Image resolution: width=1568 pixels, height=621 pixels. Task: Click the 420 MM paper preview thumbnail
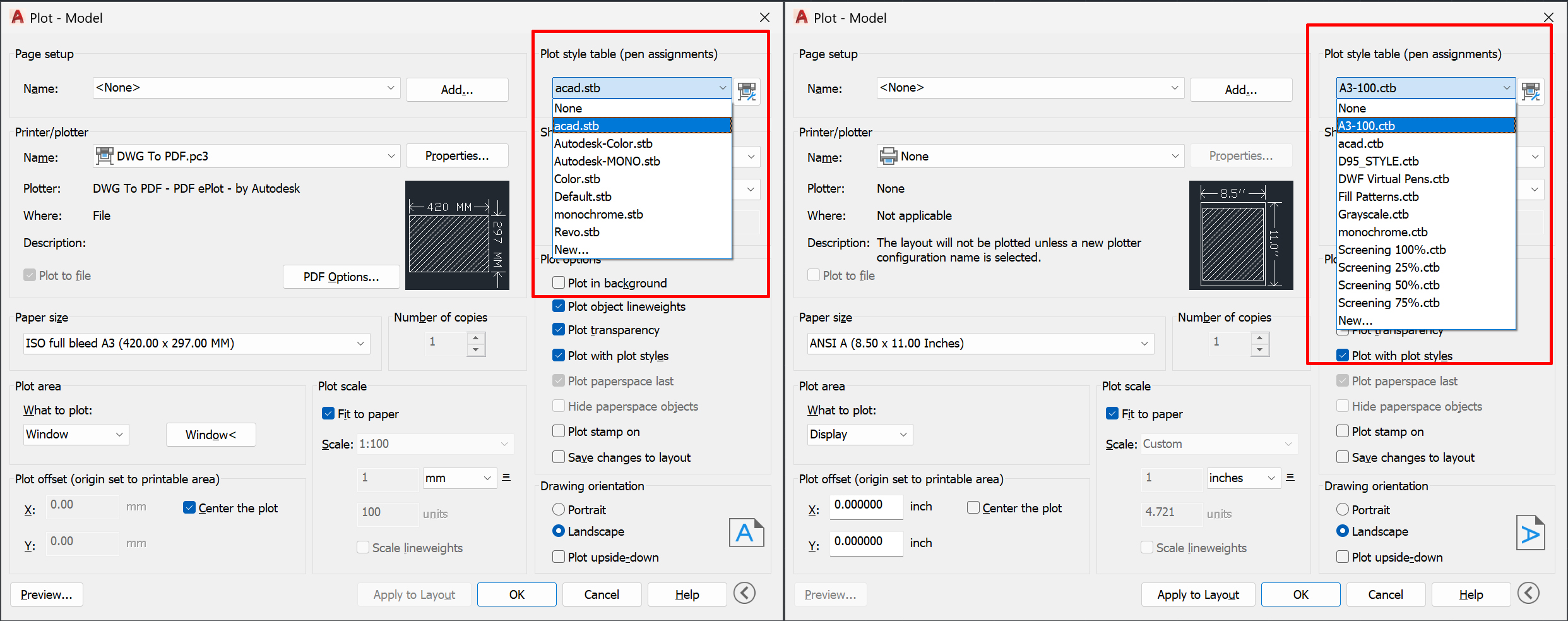point(457,235)
